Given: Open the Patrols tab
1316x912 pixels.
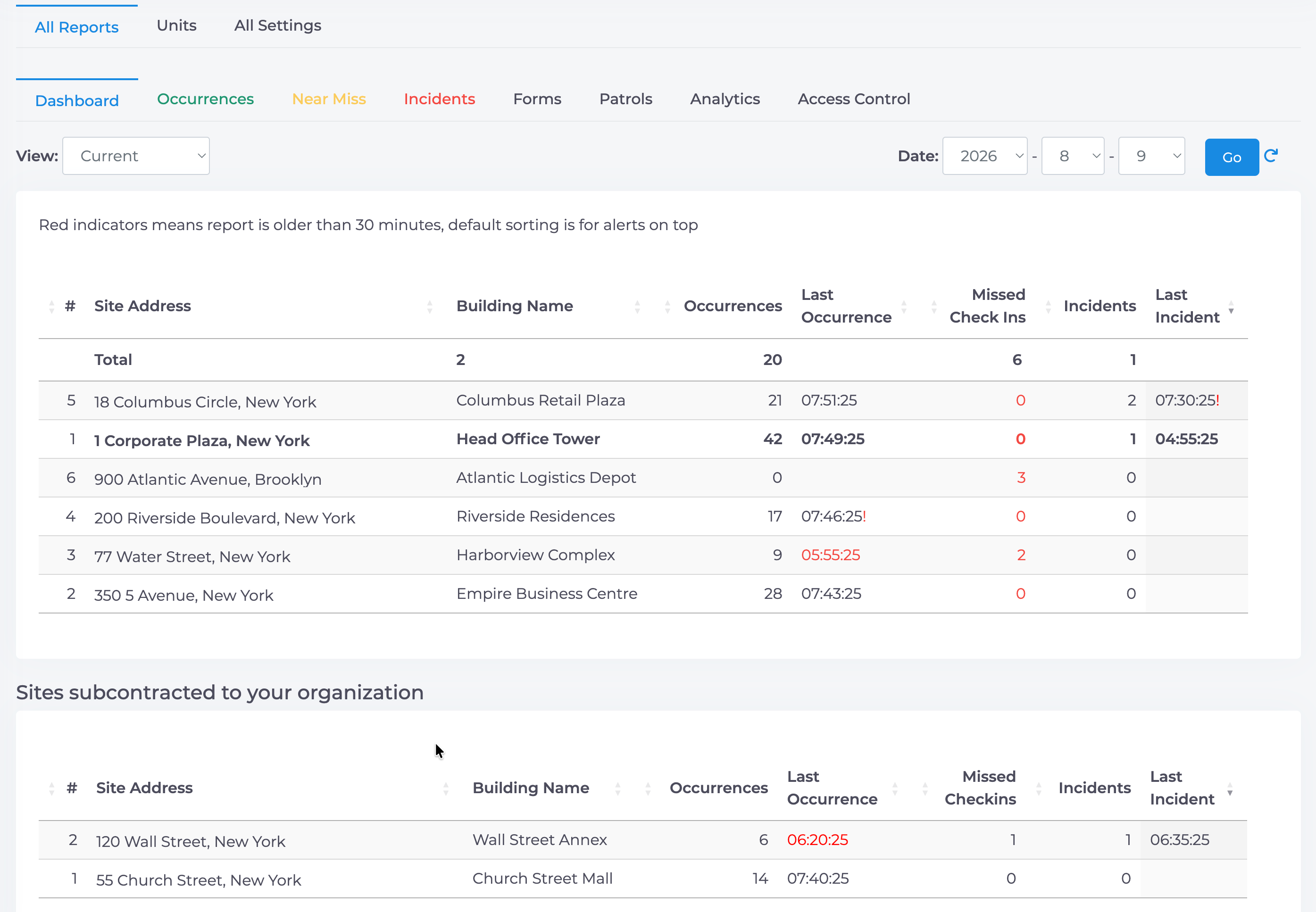Looking at the screenshot, I should tap(626, 99).
